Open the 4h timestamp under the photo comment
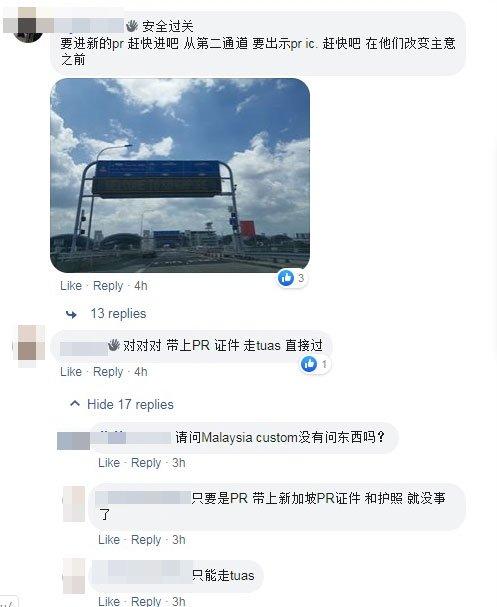This screenshot has width=497, height=607. coord(141,286)
